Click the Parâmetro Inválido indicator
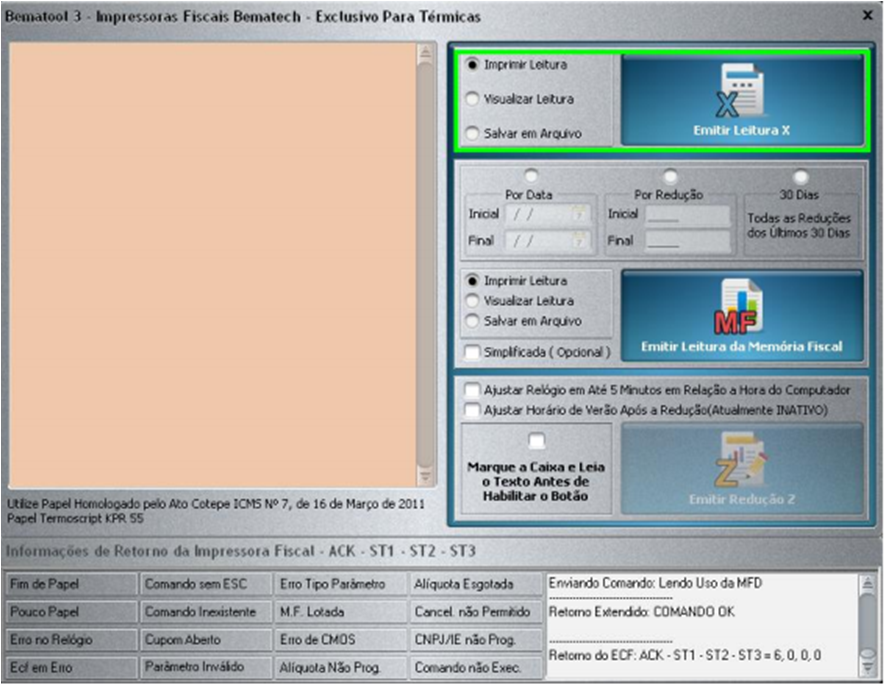The image size is (888, 687). pos(206,668)
